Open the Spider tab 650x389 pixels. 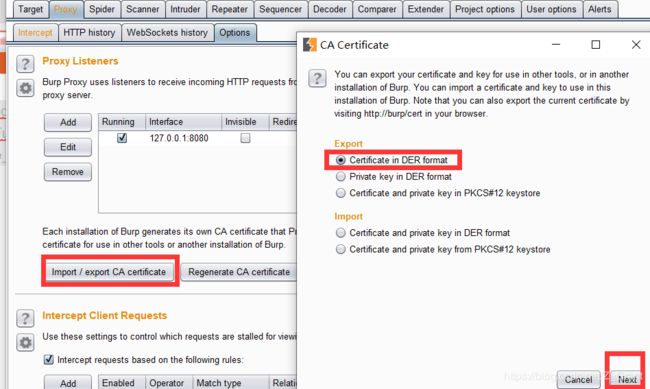(x=102, y=9)
